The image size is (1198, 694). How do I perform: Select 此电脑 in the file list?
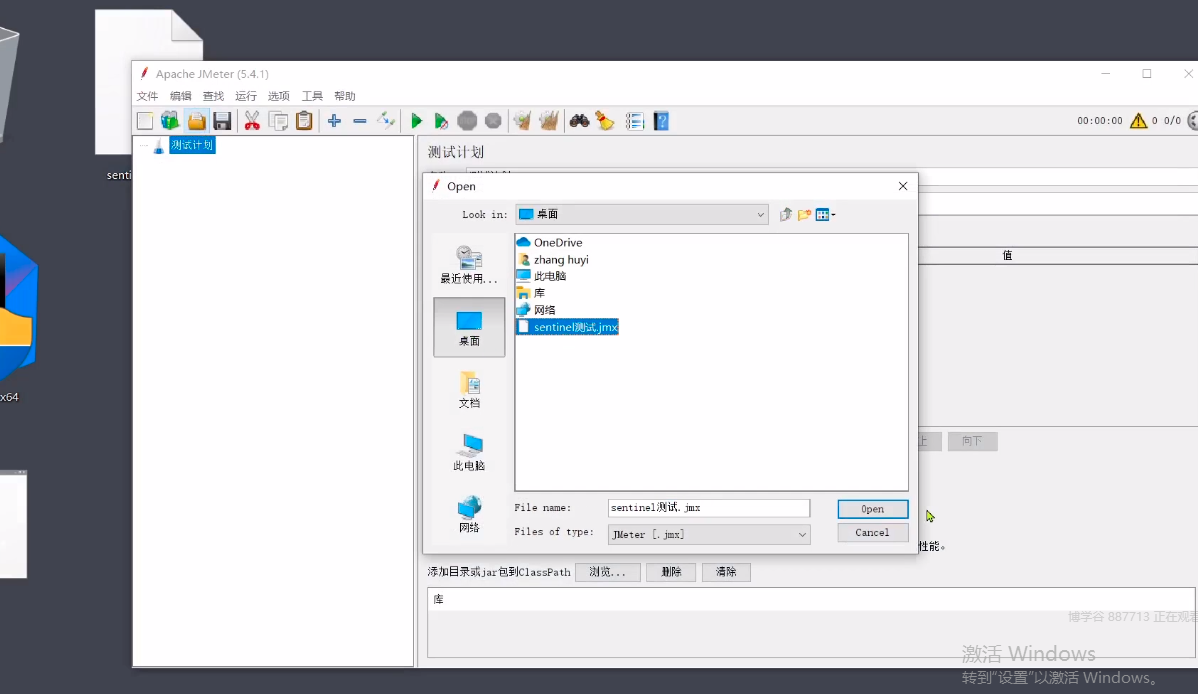pos(542,276)
